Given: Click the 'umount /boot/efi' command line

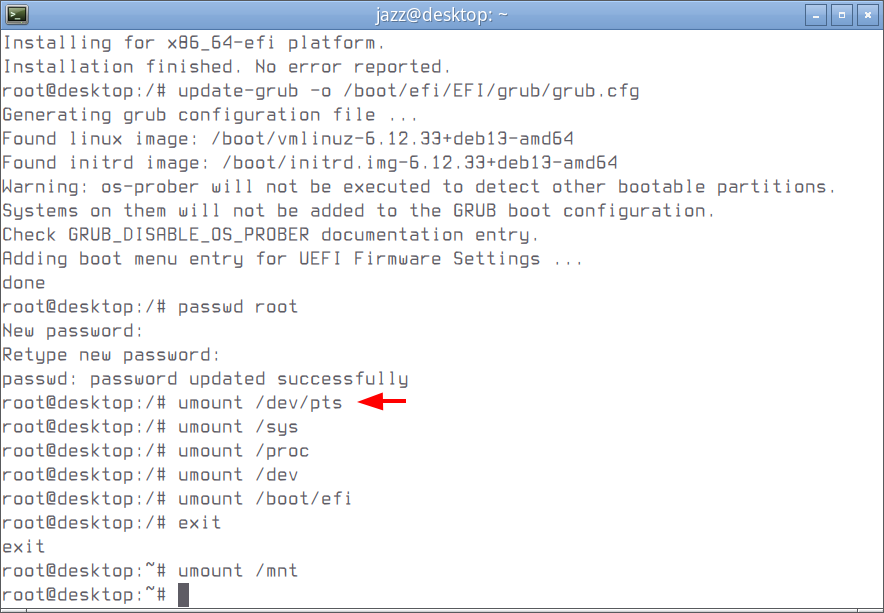Looking at the screenshot, I should coord(177,499).
